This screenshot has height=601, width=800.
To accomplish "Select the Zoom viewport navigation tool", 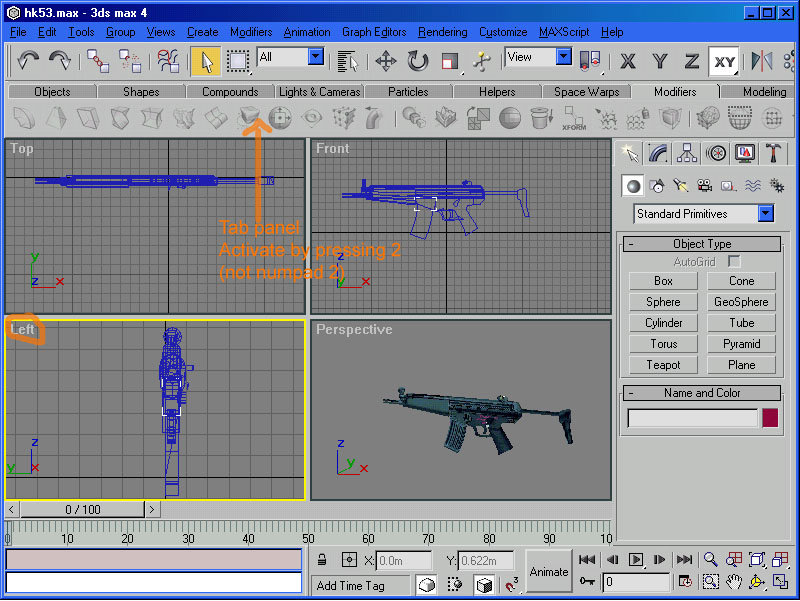I will [710, 560].
